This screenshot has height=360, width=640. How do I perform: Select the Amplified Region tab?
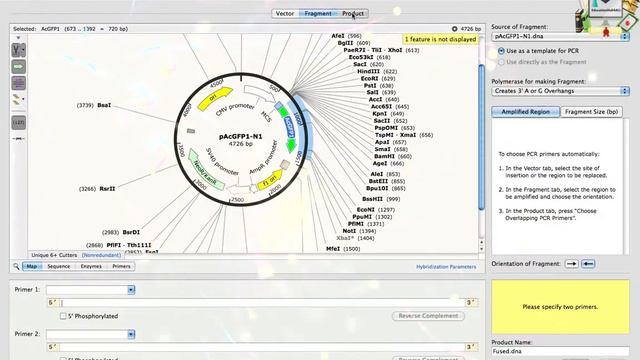point(525,112)
